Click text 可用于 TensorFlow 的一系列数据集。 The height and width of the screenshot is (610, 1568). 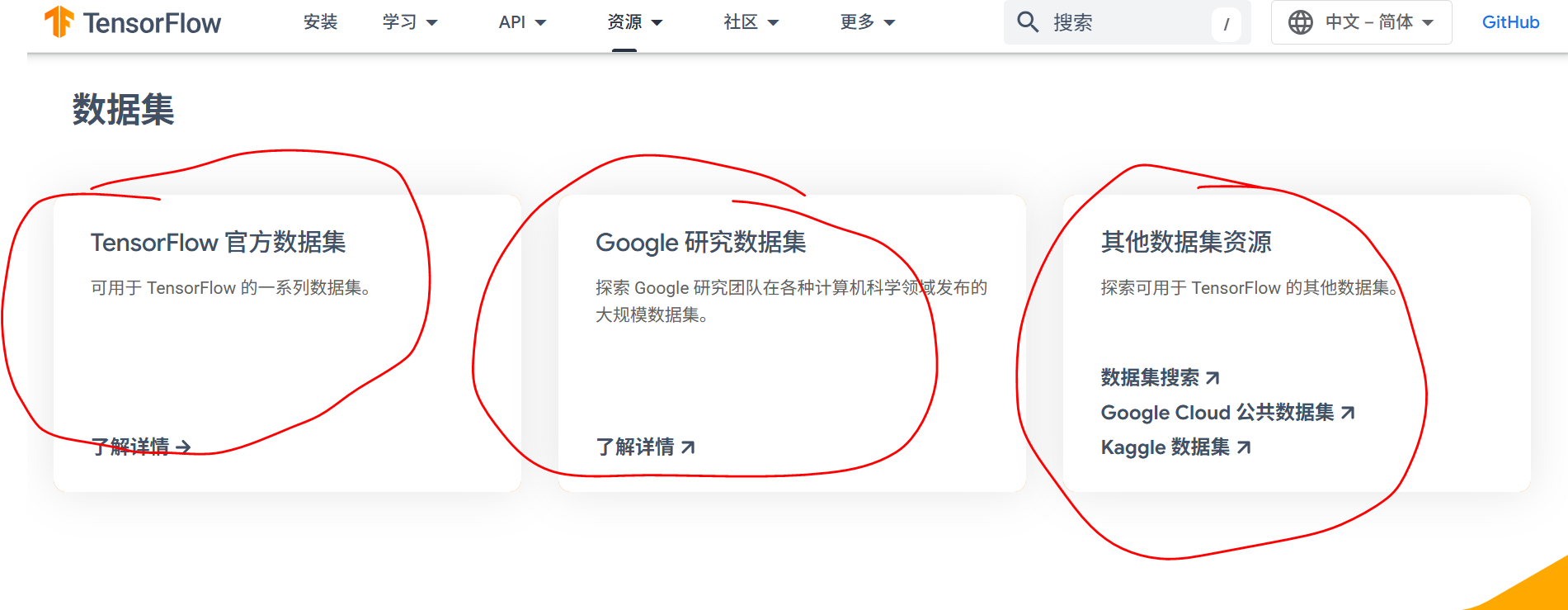pos(231,287)
